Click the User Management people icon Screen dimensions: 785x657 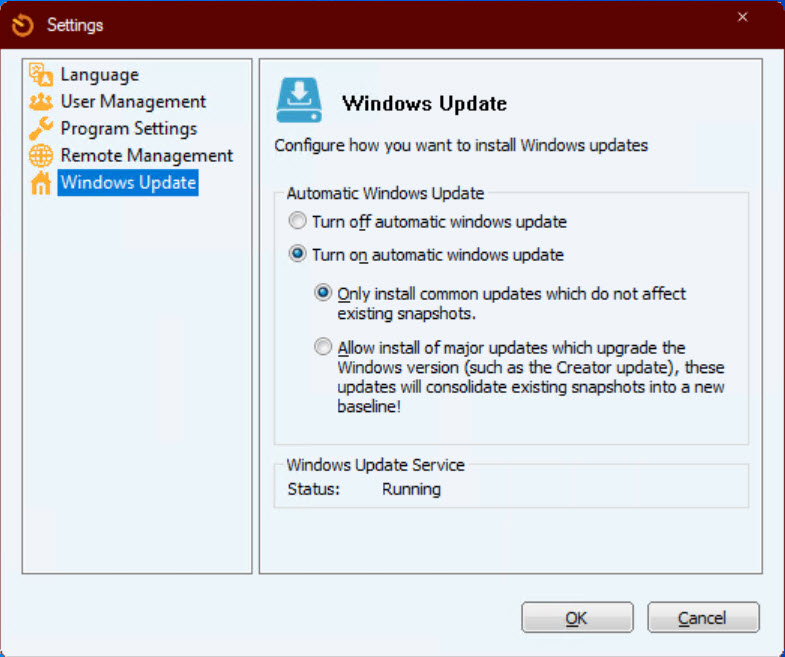coord(41,102)
